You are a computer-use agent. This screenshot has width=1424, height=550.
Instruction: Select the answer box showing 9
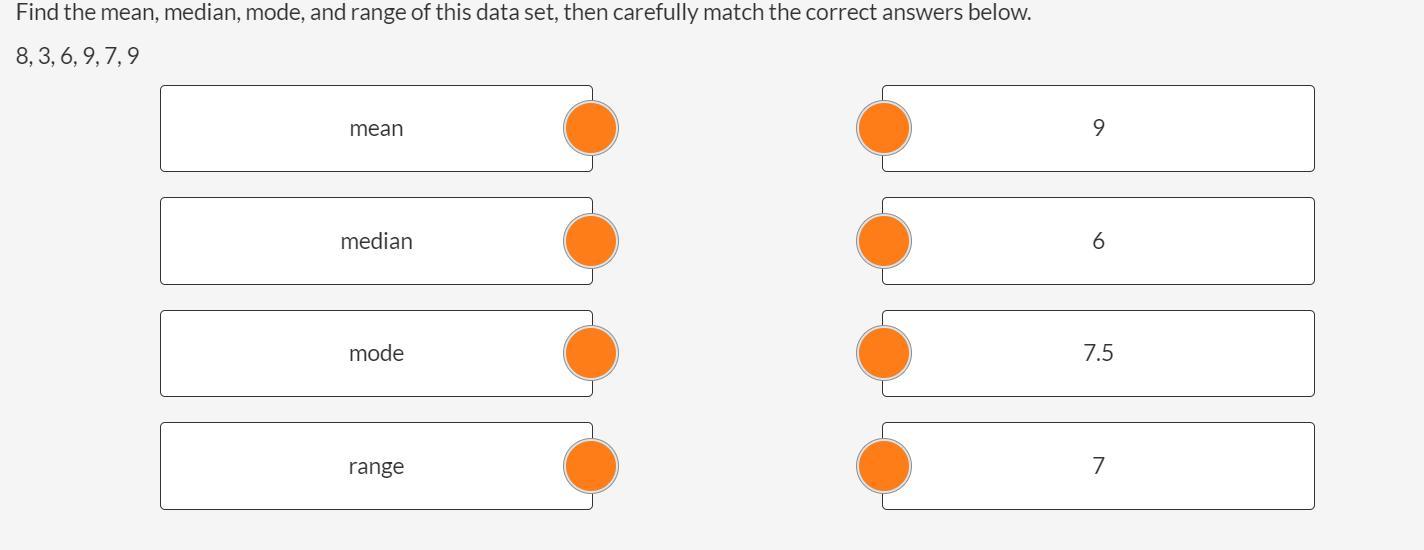(1098, 128)
